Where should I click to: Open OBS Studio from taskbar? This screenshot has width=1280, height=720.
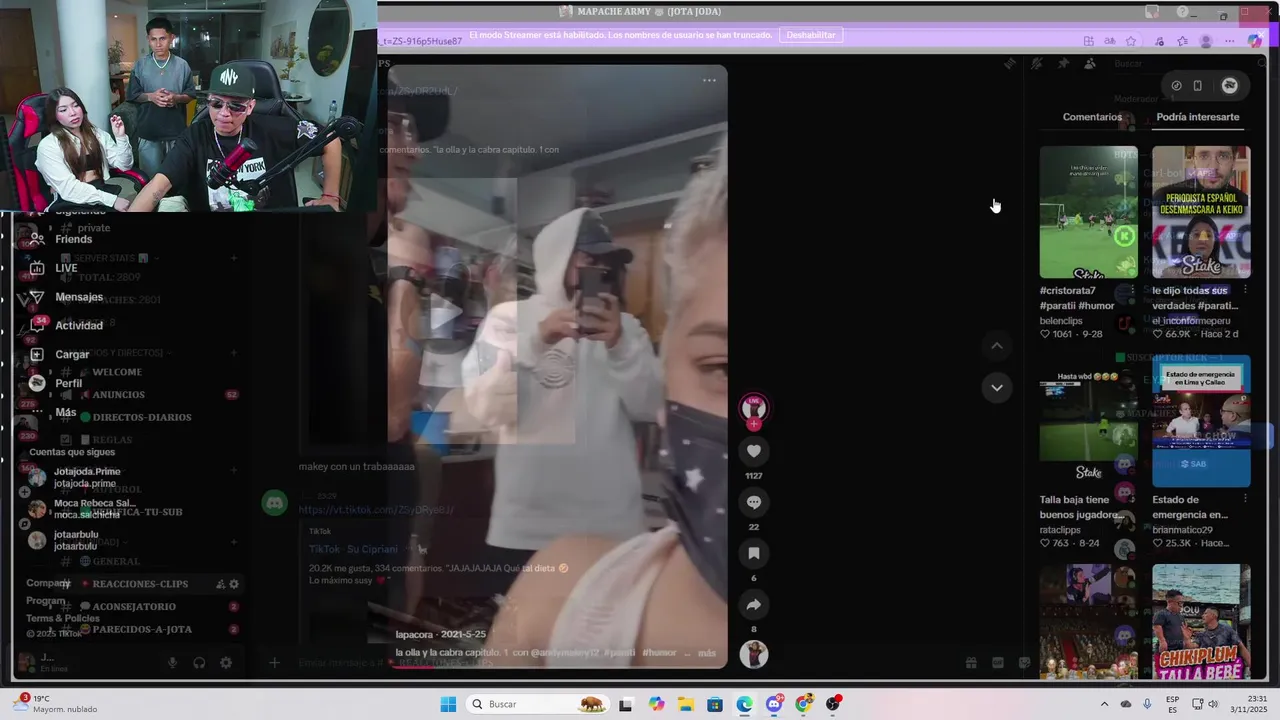[x=834, y=704]
